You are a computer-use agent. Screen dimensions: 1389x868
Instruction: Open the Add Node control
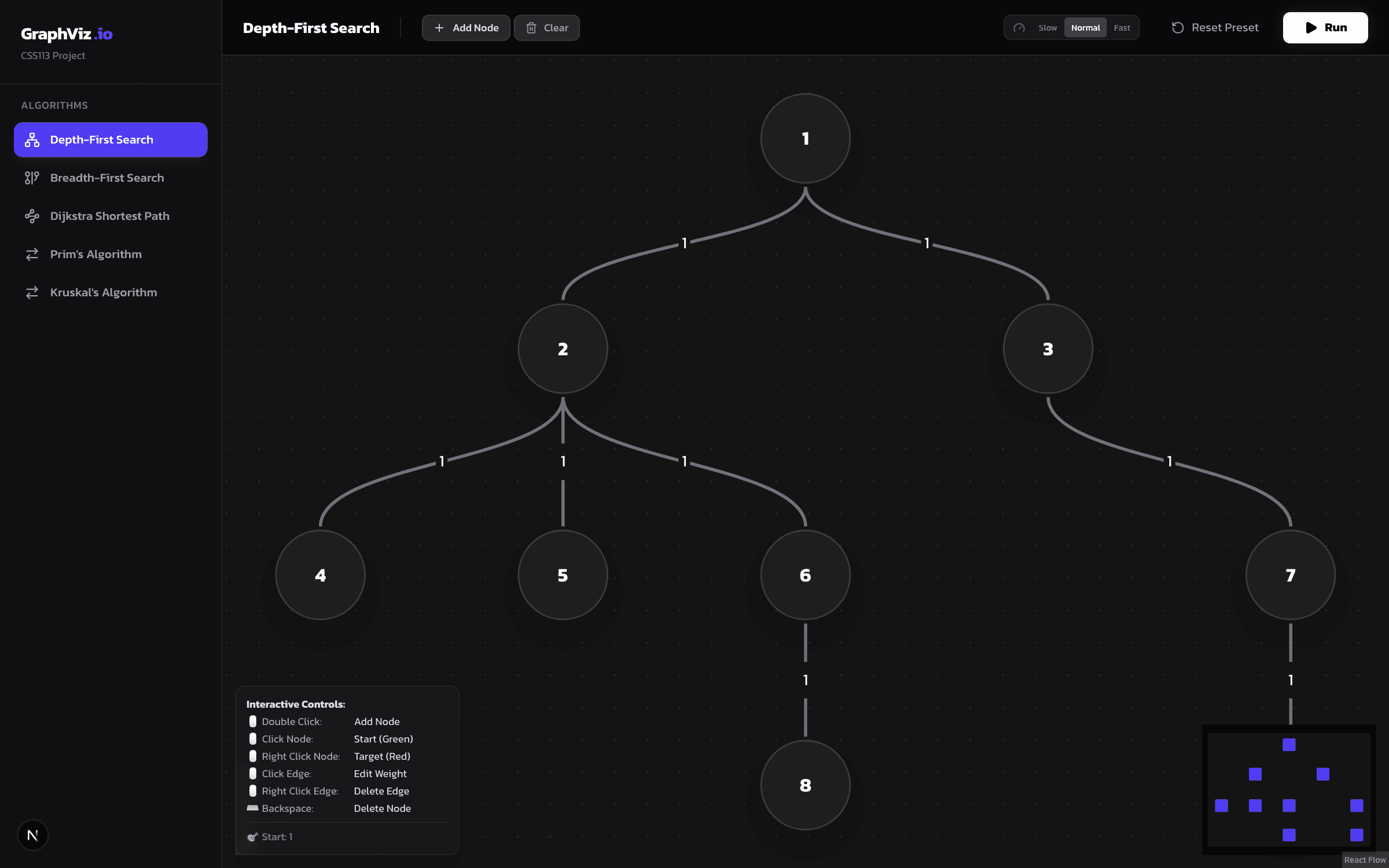(466, 27)
